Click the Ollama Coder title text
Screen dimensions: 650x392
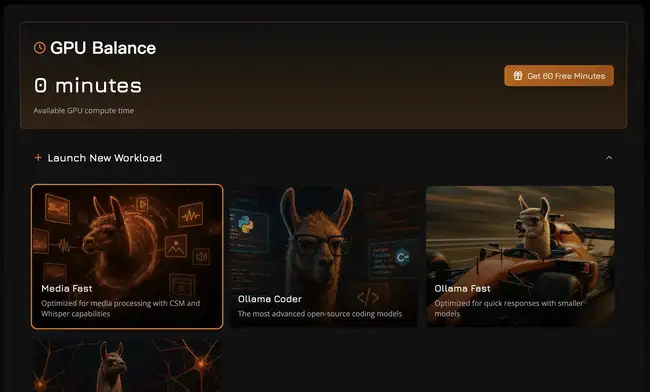click(270, 299)
